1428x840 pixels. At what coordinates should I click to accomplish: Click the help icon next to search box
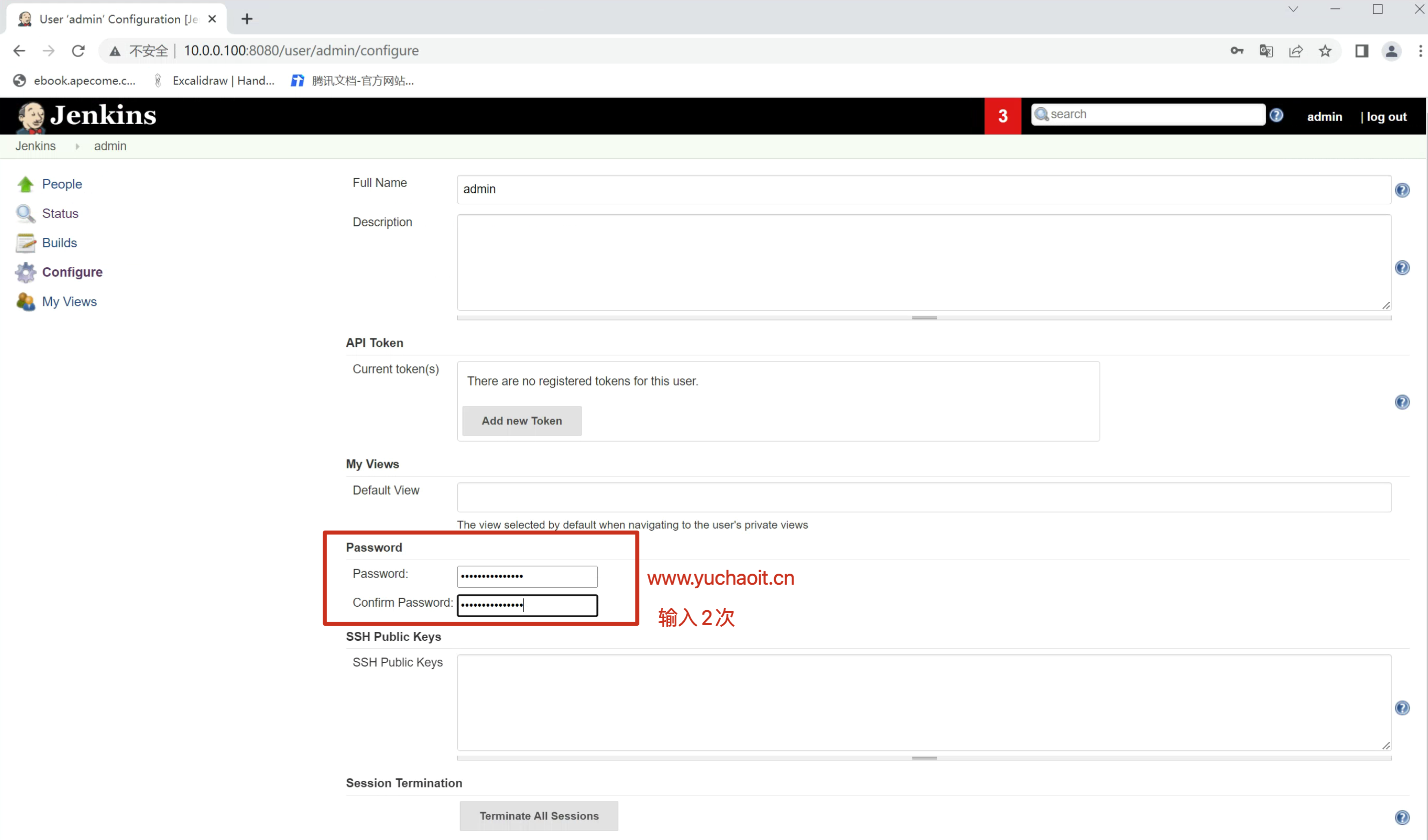tap(1276, 116)
